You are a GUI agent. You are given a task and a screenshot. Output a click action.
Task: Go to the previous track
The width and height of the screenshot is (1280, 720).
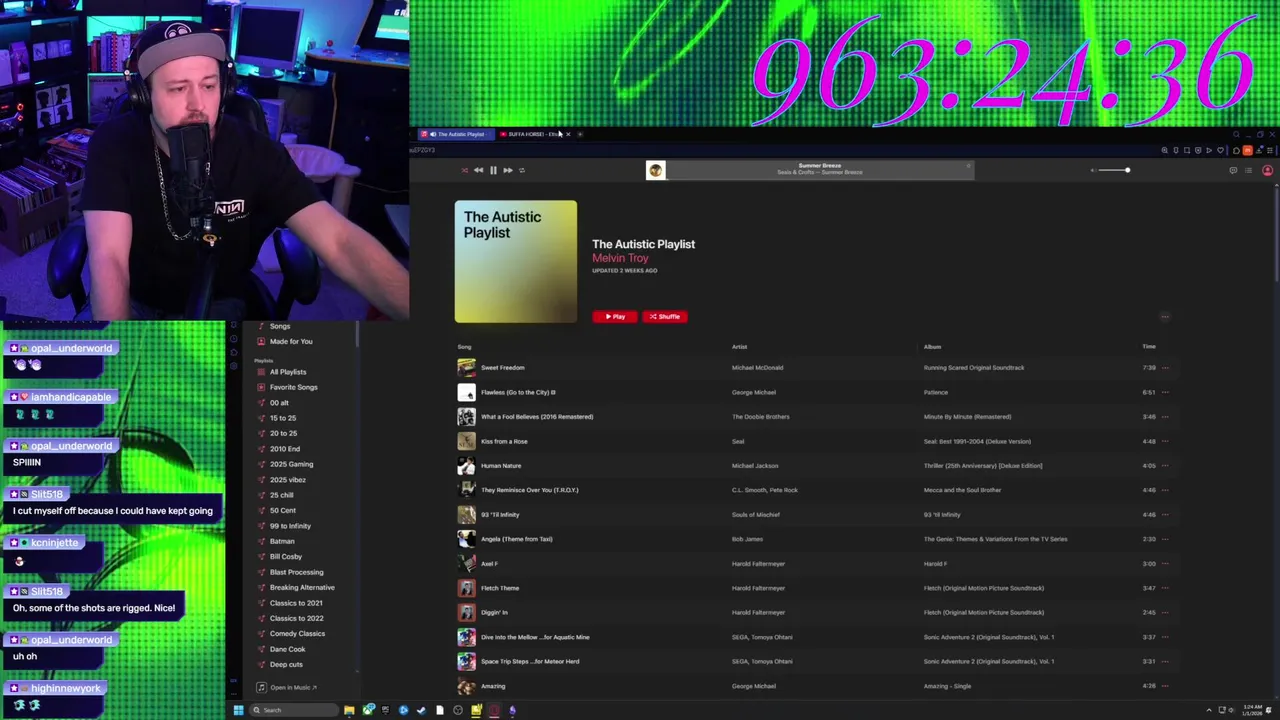pos(478,170)
